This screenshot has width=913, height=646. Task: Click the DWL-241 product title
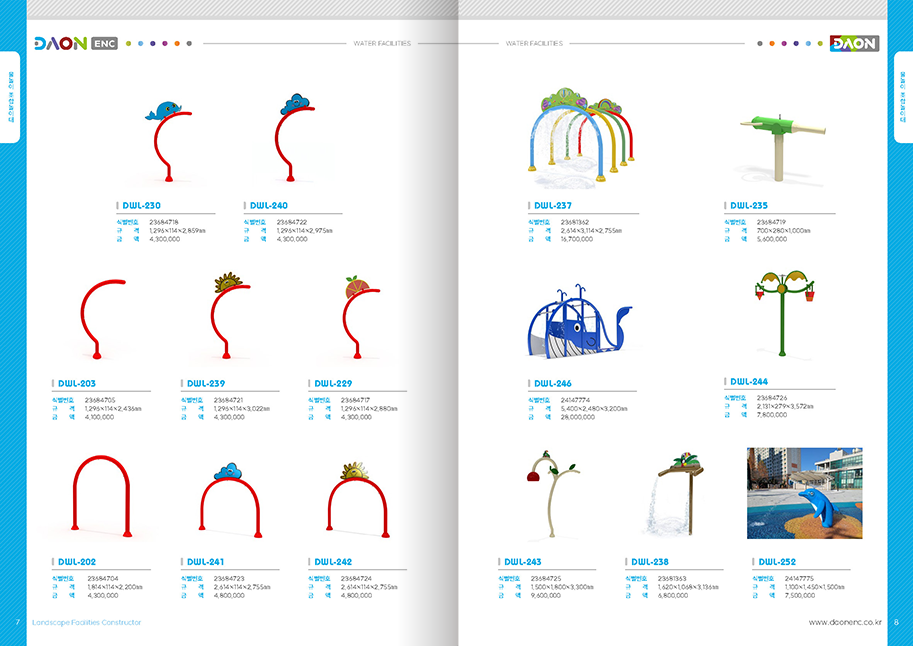205,562
